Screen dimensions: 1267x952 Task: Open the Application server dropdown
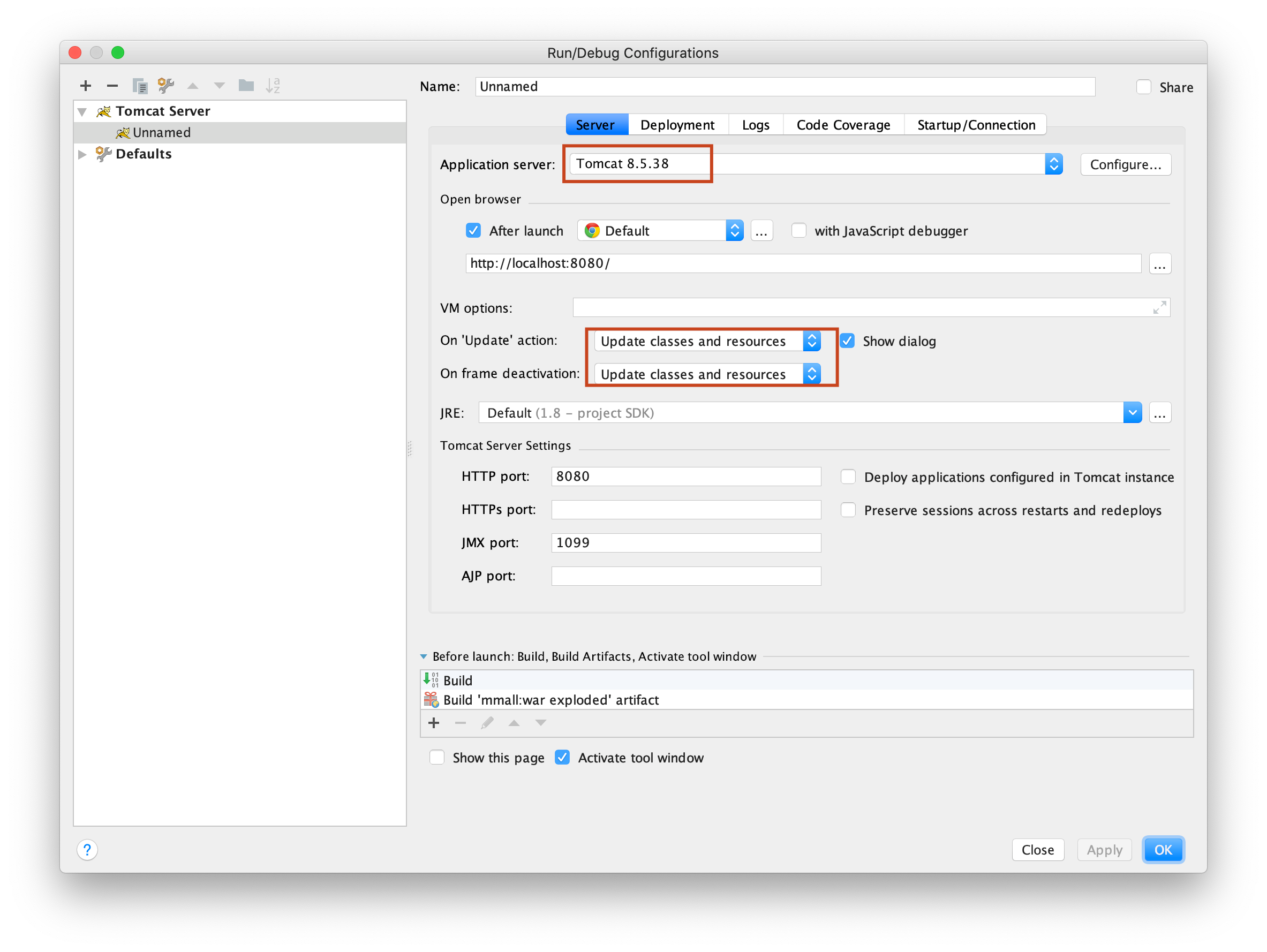[x=1053, y=164]
